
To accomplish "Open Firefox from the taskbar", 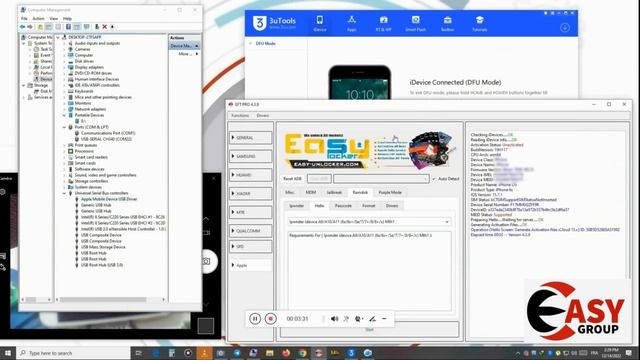I will coord(286,353).
